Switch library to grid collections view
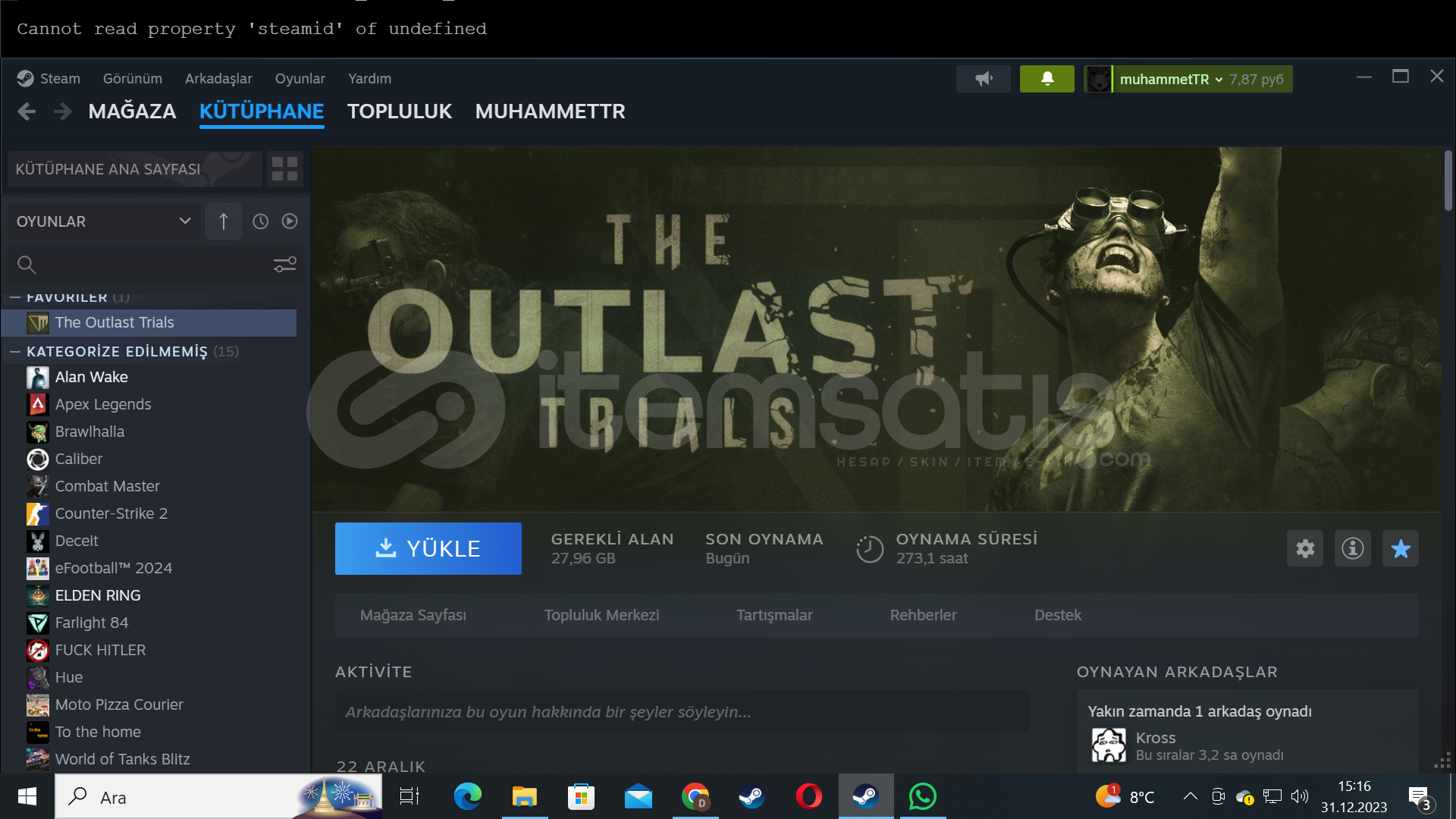 point(284,168)
